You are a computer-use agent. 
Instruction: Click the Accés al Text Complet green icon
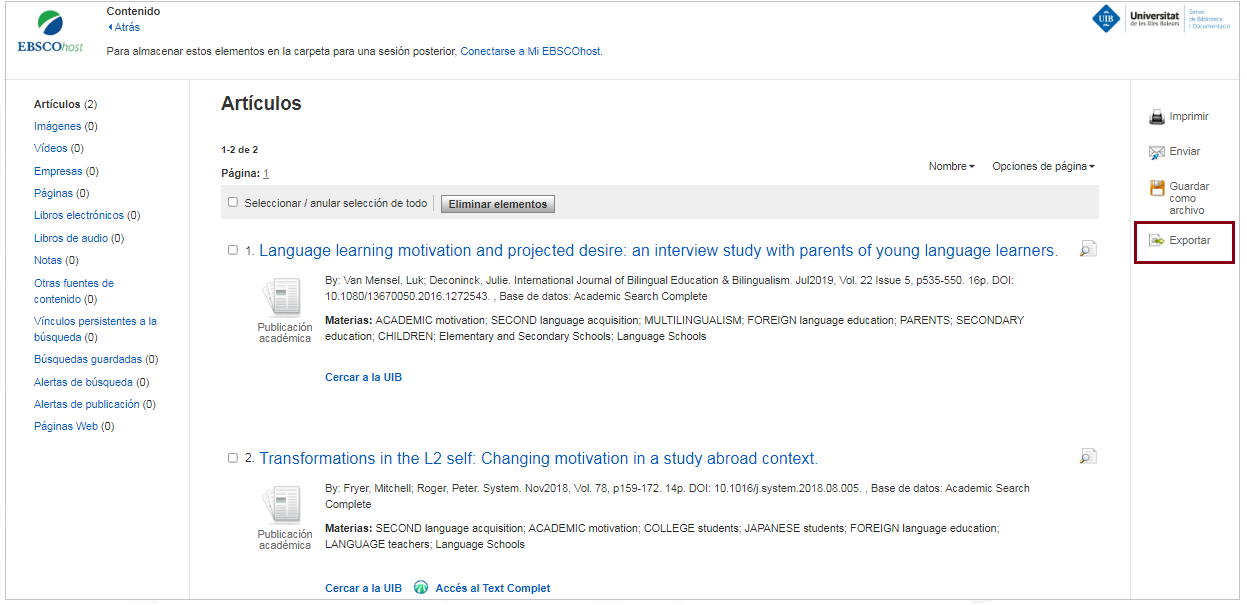421,588
